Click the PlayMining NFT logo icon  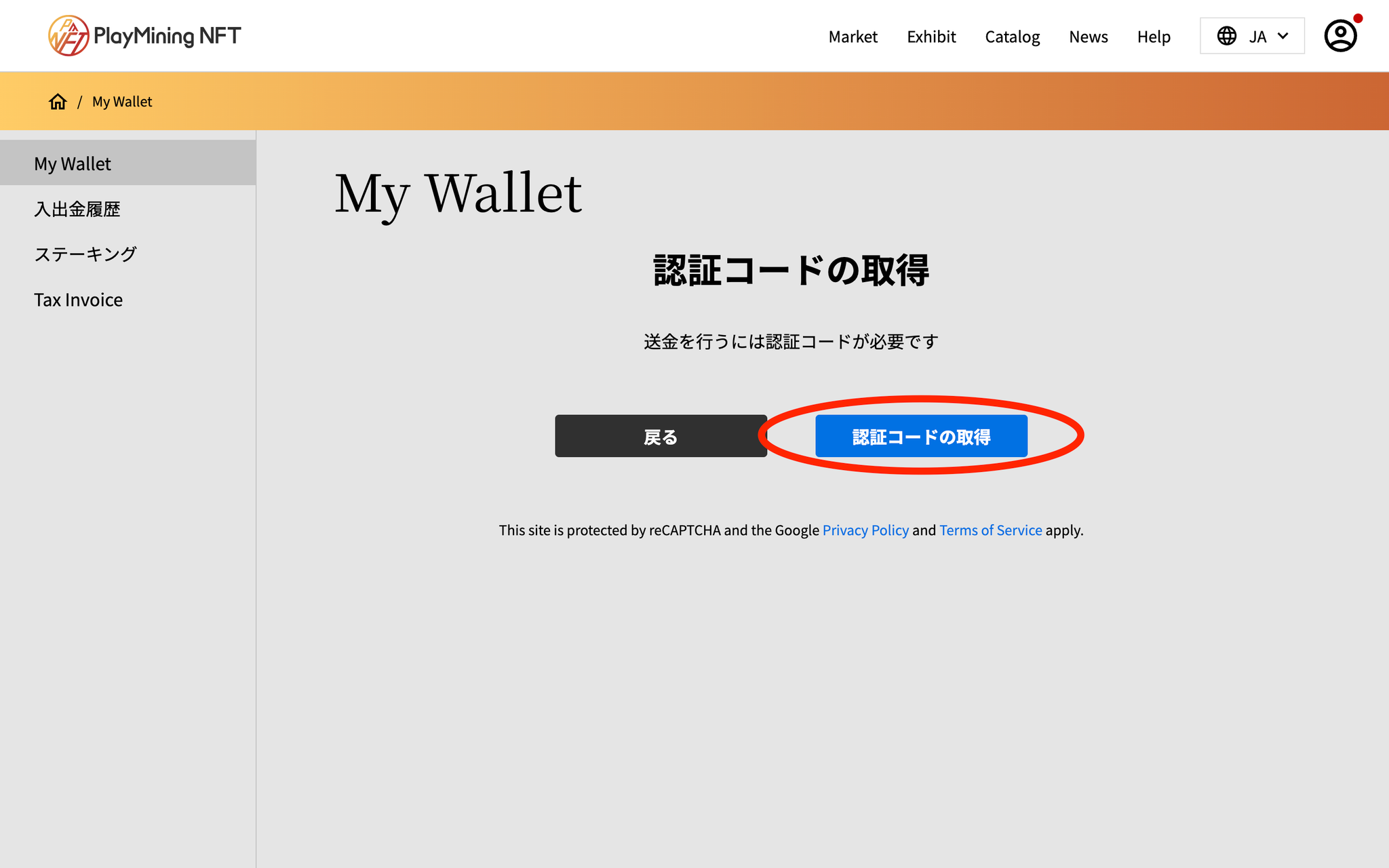coord(68,35)
